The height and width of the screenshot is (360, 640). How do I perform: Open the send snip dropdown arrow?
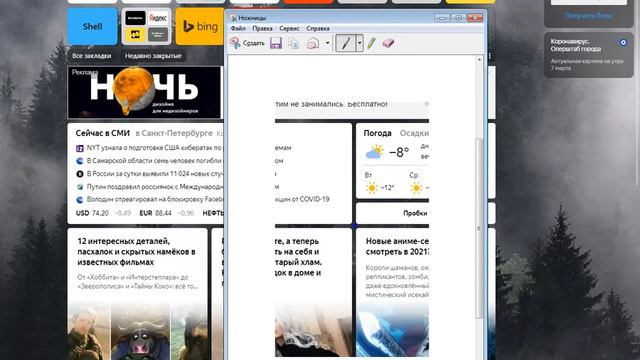pos(327,43)
